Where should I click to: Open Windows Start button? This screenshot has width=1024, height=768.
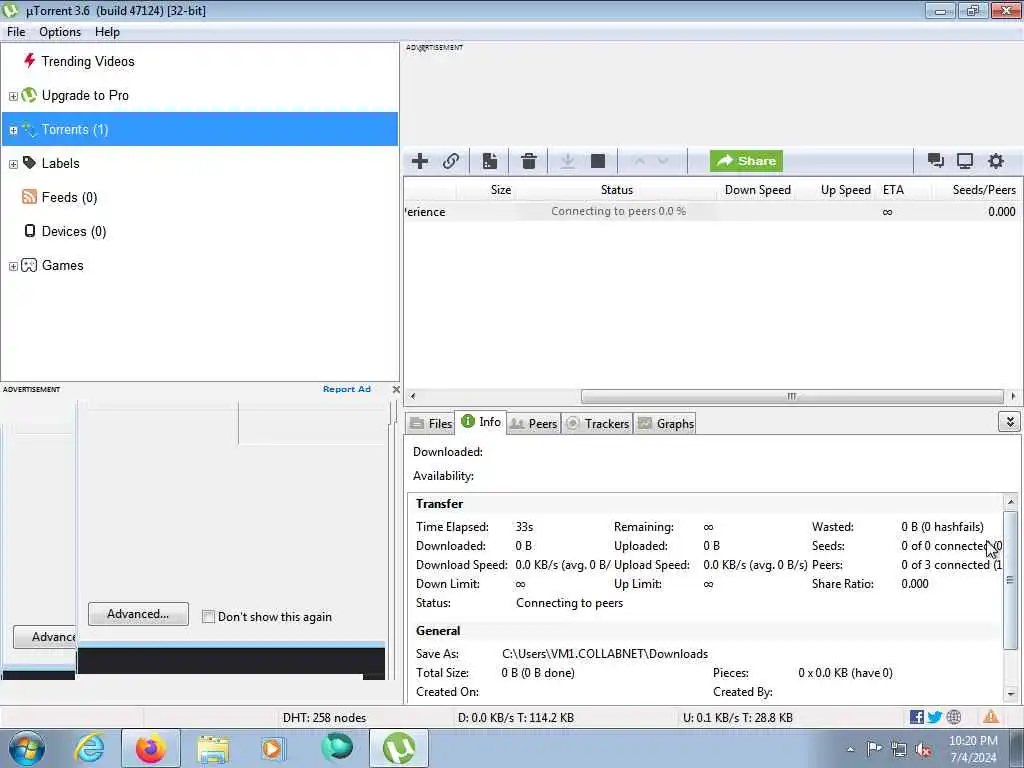[27, 748]
